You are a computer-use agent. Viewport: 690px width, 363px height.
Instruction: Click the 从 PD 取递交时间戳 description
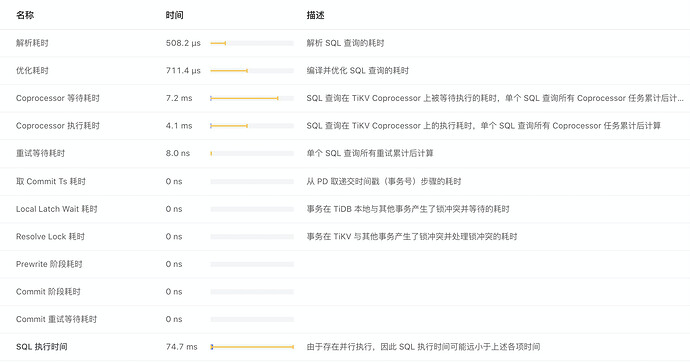click(384, 181)
